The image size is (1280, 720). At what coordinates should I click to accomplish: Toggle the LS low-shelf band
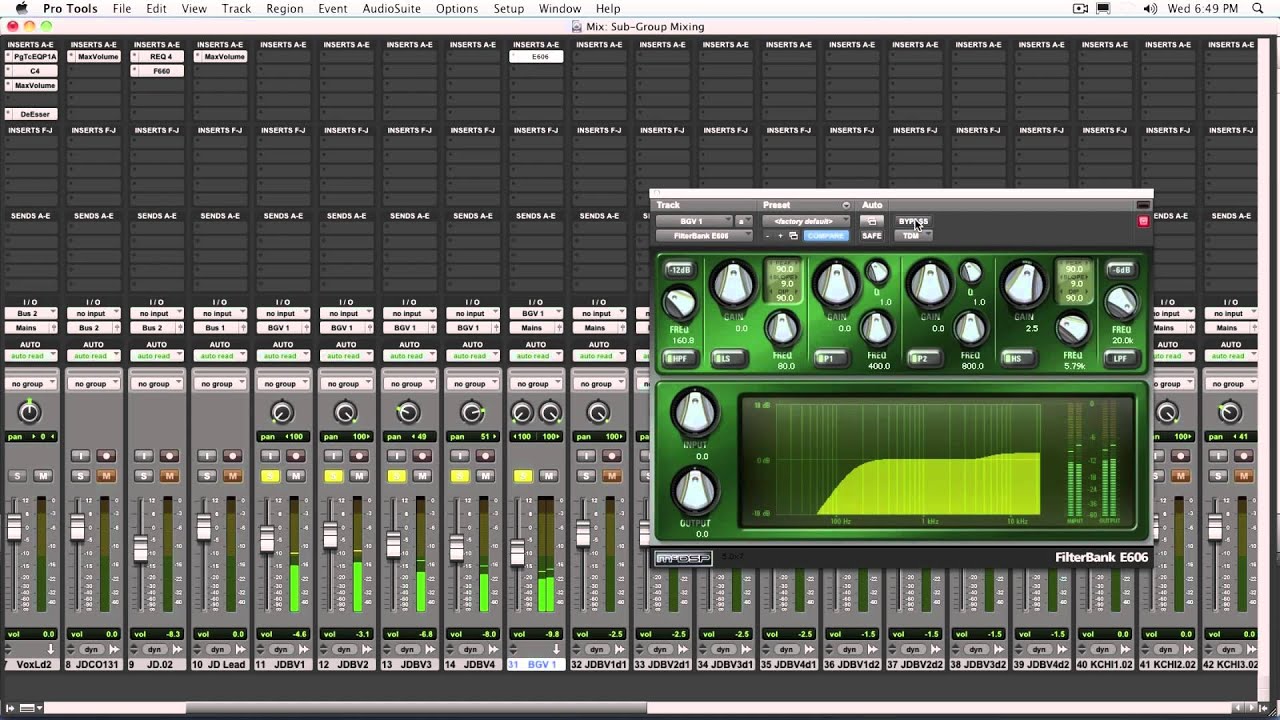click(730, 358)
